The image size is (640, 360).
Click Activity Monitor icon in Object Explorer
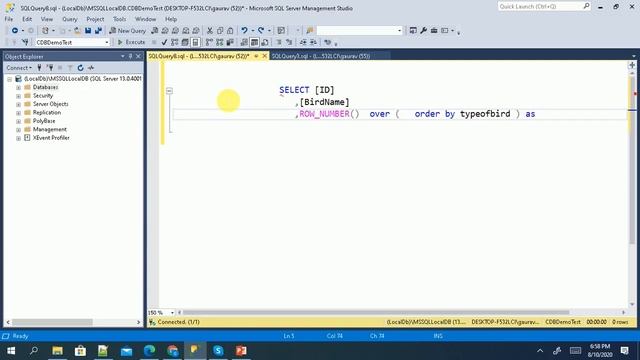coord(91,68)
